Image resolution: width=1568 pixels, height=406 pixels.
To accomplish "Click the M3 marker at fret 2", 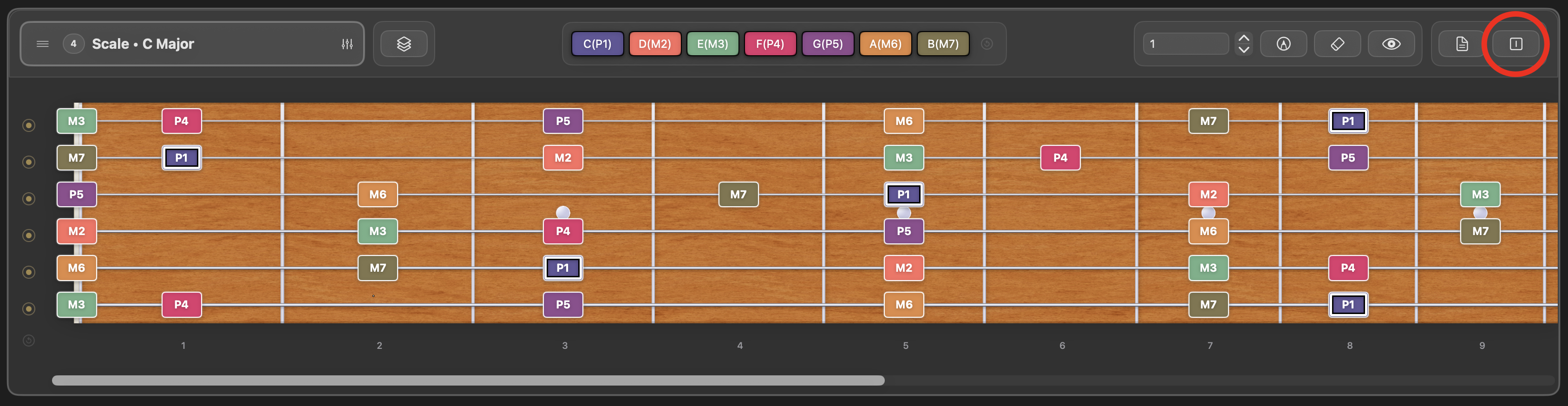I will [x=378, y=231].
